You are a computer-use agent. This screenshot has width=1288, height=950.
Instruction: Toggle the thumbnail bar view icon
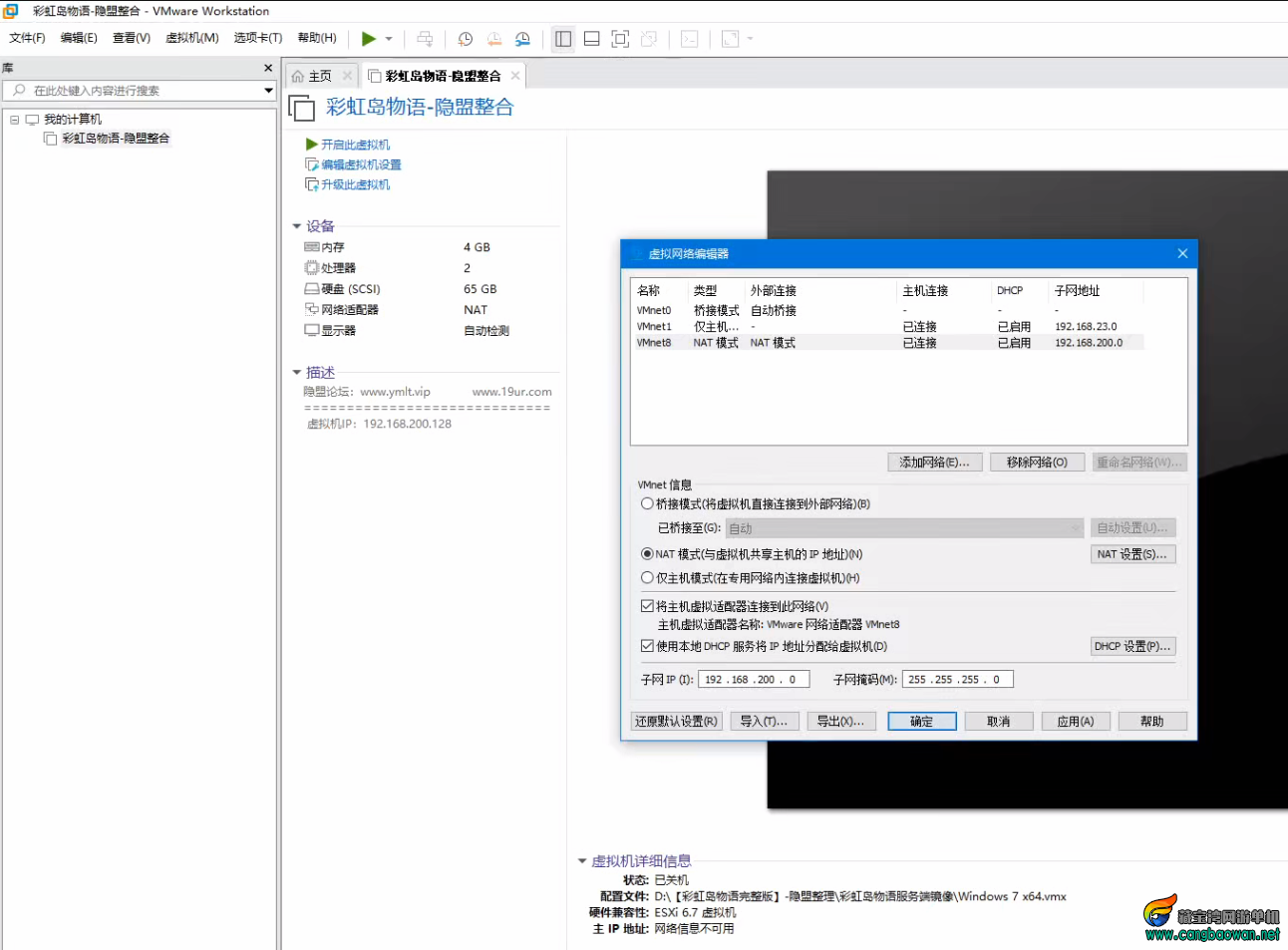[591, 39]
